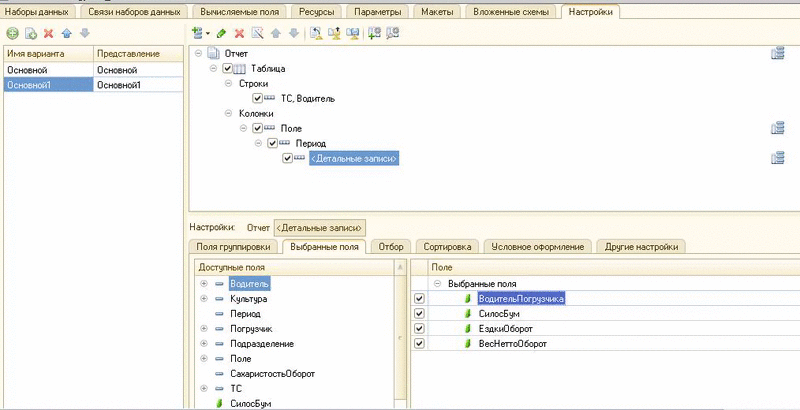Open the Параметры tab
The width and height of the screenshot is (800, 410).
(378, 12)
